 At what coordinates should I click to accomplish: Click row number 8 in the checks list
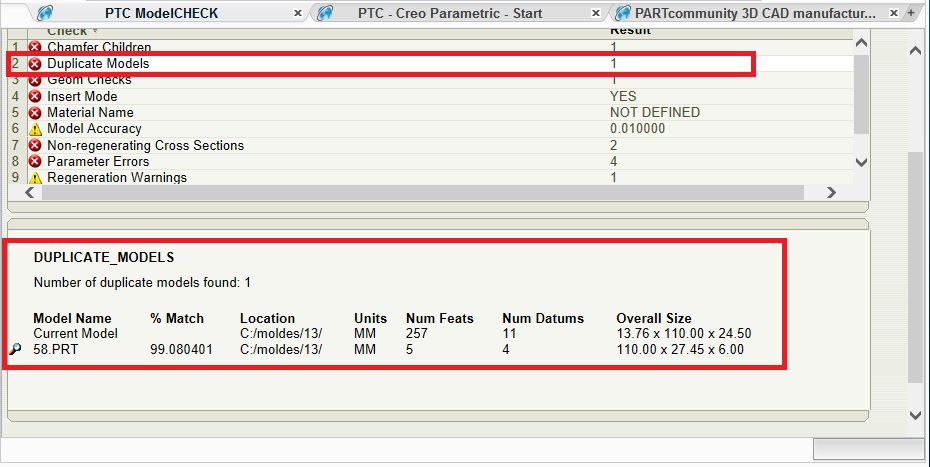click(x=15, y=161)
